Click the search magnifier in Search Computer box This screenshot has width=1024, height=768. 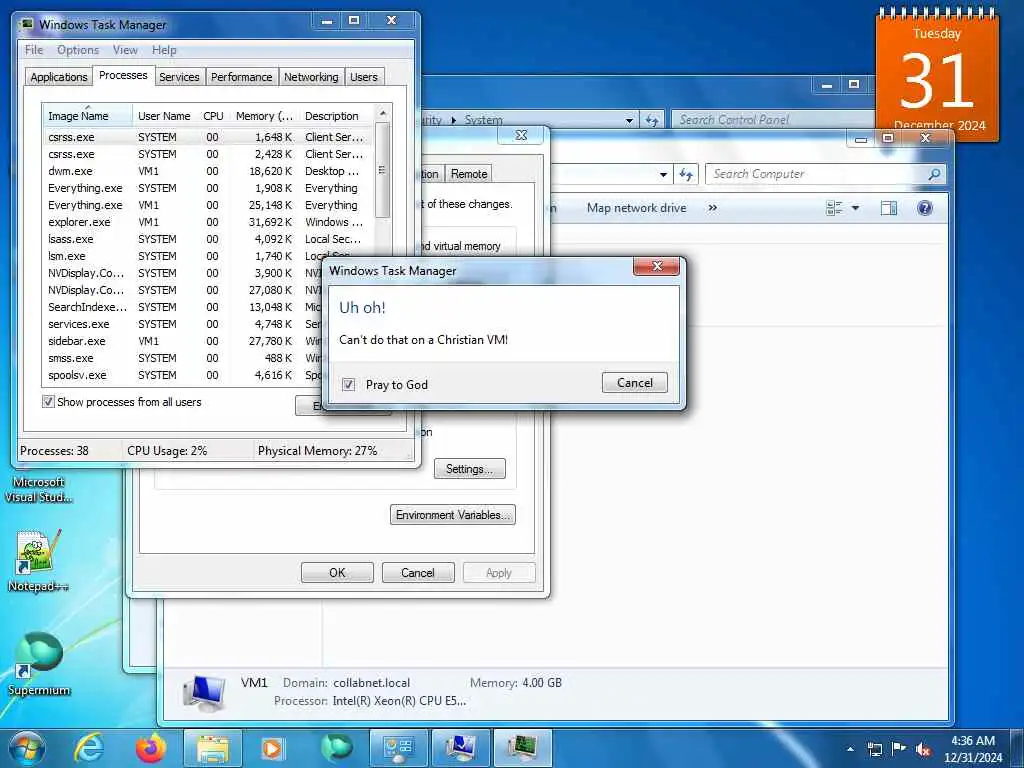point(935,174)
